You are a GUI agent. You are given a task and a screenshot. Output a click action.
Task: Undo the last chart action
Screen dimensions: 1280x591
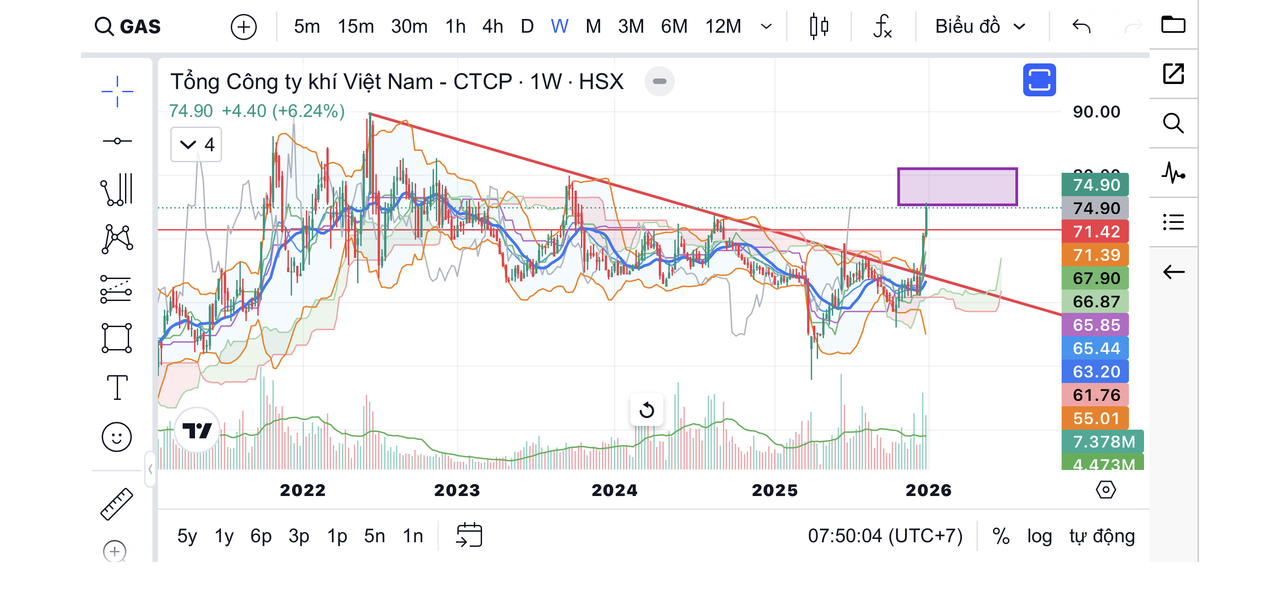pos(1081,27)
